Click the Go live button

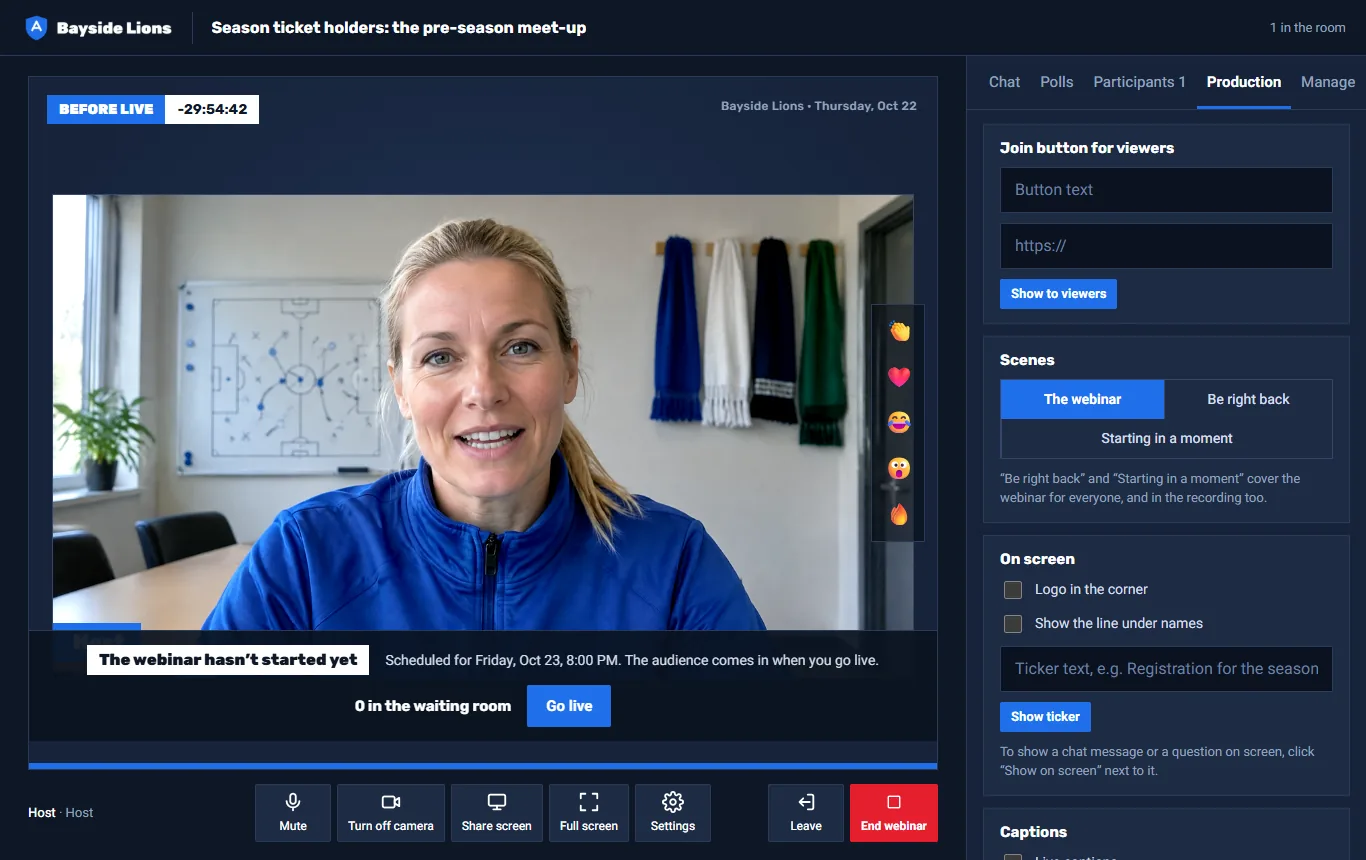[x=569, y=706]
